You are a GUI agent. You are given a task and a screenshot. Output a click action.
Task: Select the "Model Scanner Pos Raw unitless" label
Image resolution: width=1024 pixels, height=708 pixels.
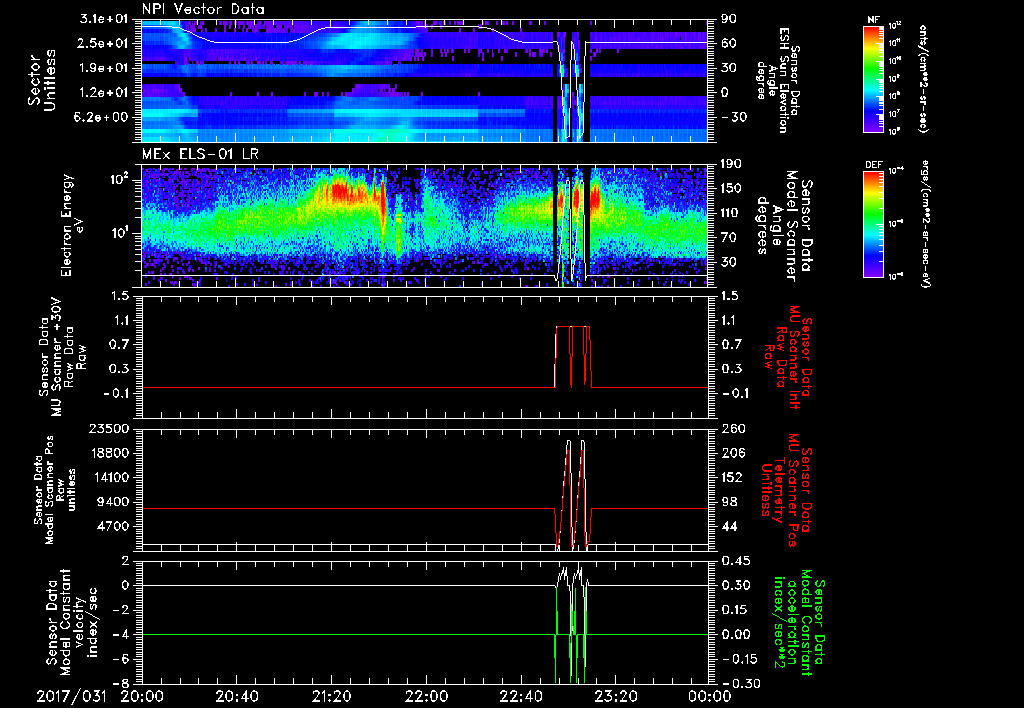pos(55,490)
